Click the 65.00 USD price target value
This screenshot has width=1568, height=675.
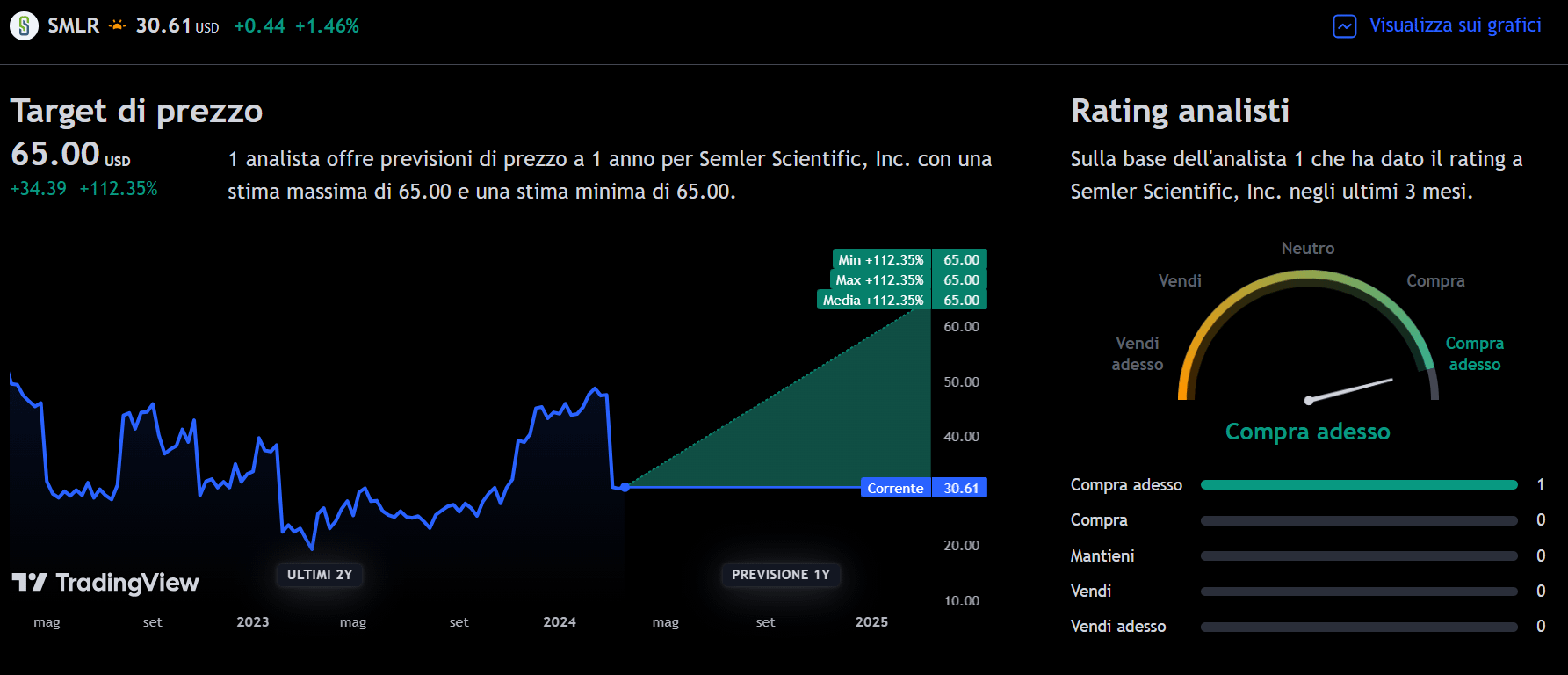point(70,155)
